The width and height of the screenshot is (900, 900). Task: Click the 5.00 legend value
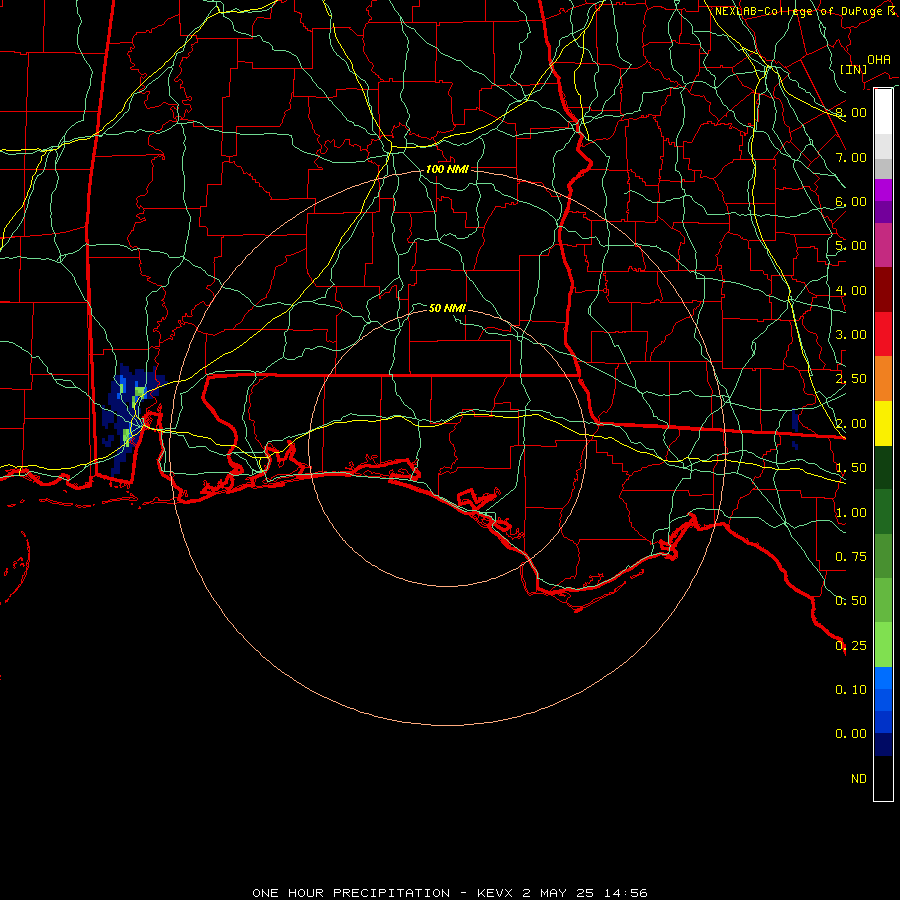851,246
